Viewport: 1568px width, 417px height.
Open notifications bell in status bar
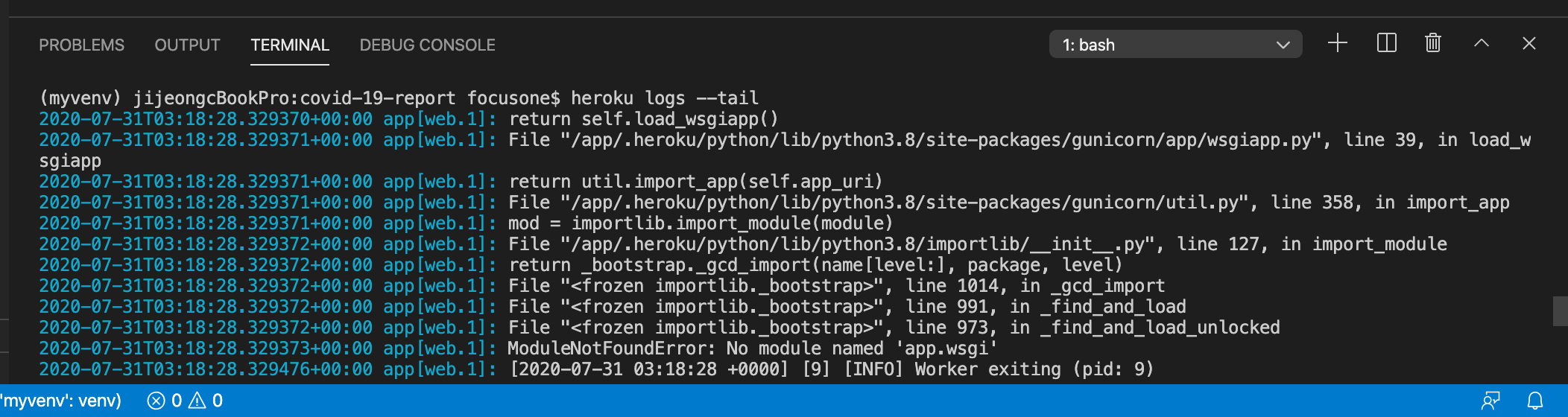click(1535, 401)
